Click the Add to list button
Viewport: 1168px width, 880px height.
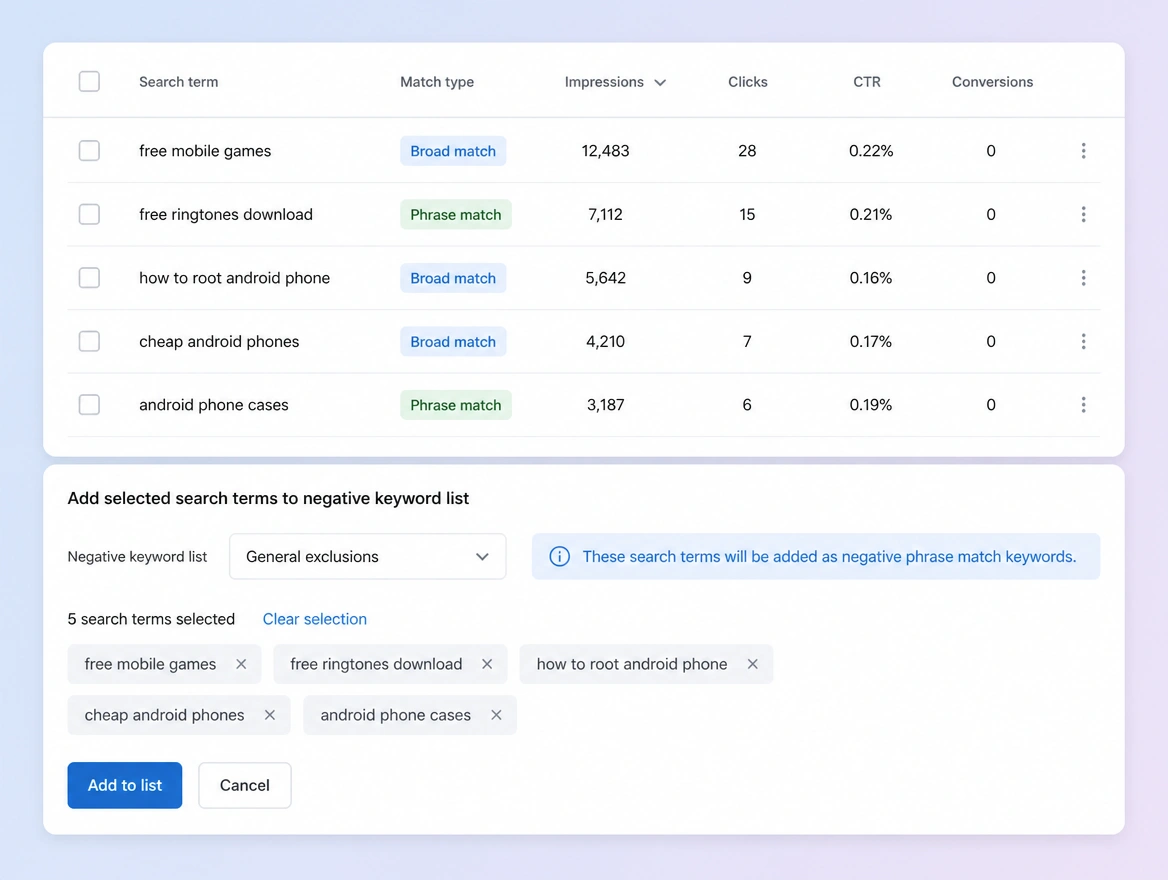coord(124,785)
